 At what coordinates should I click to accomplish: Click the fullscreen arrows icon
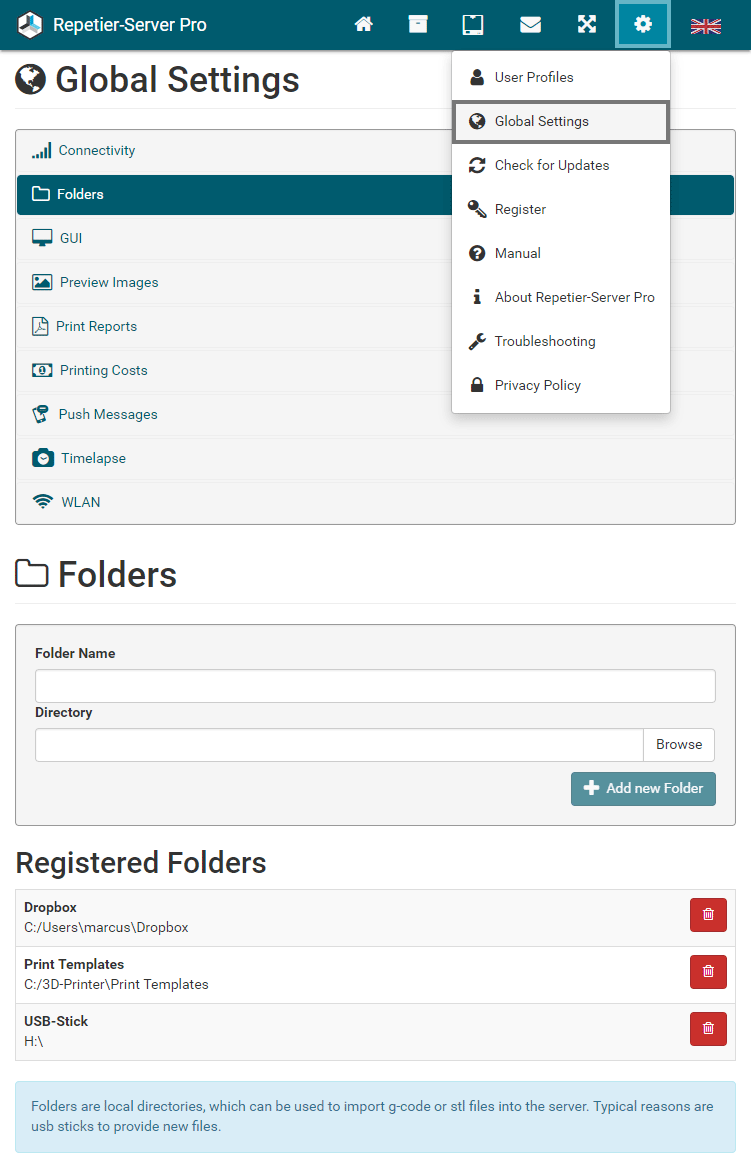pyautogui.click(x=587, y=24)
